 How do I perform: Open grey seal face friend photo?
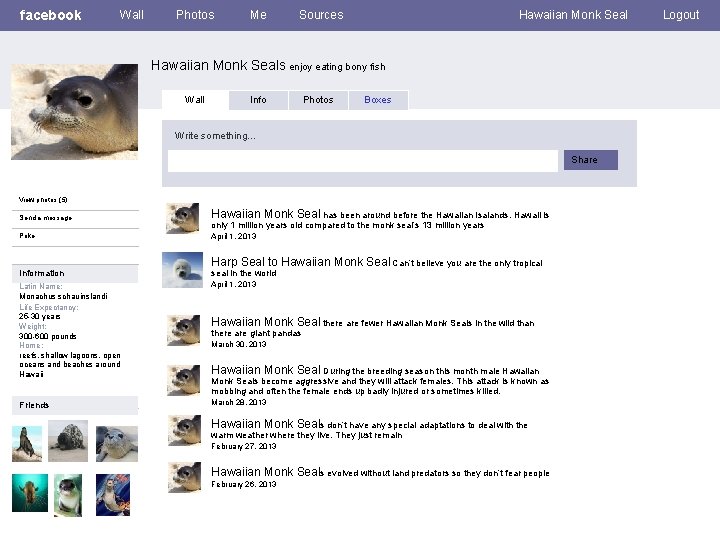point(117,444)
